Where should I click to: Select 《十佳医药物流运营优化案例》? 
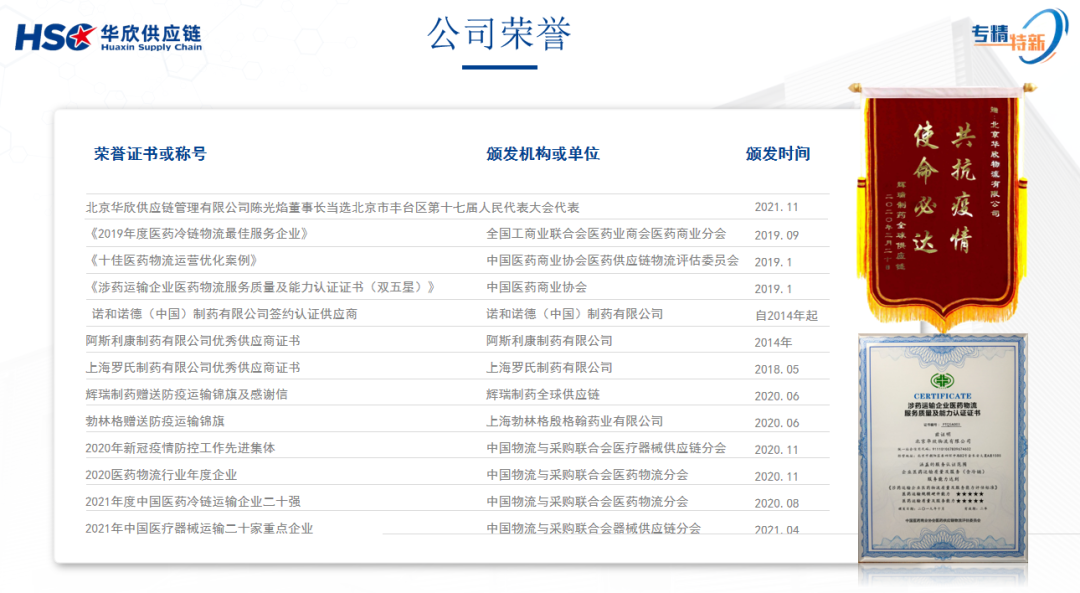point(172,261)
